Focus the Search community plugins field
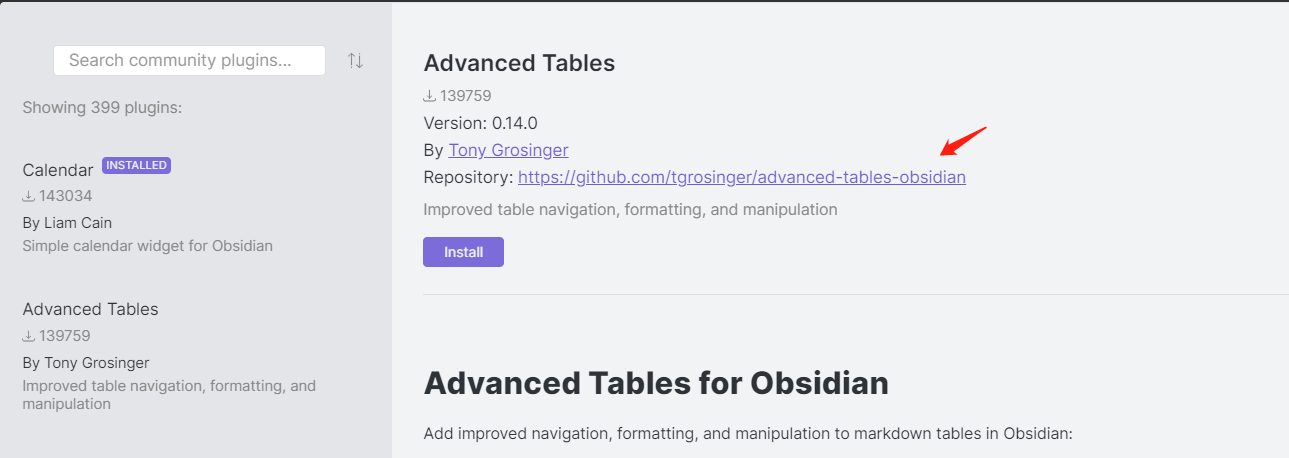The height and width of the screenshot is (458, 1289). [x=189, y=60]
